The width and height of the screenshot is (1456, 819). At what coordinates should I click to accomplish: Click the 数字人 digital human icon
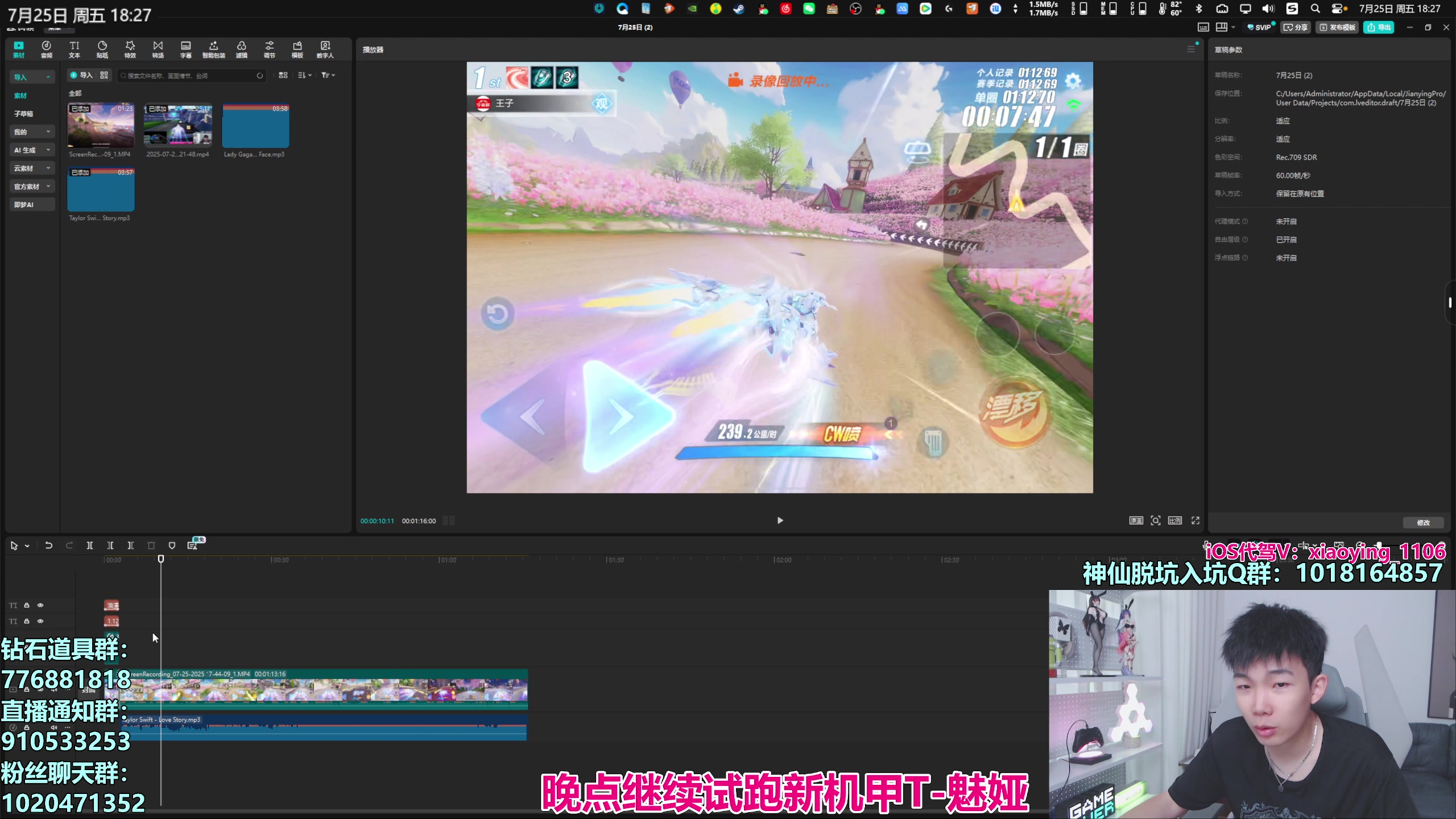[x=325, y=49]
